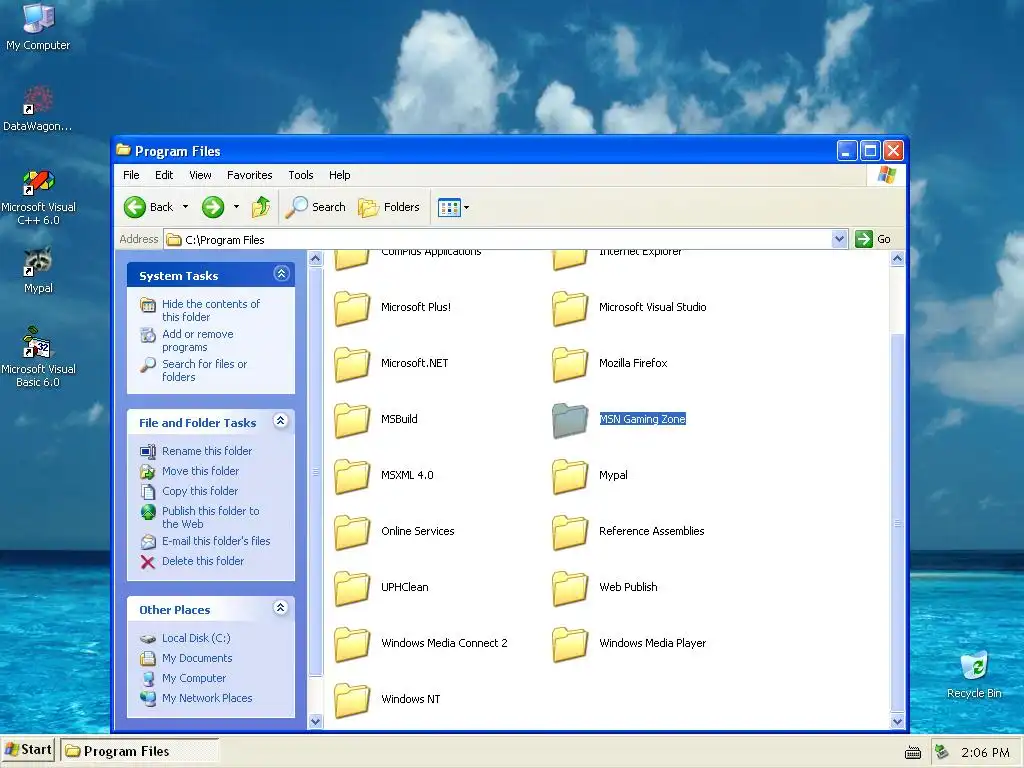Select the Mypal folder in Program Files
This screenshot has width=1024, height=768.
569,477
